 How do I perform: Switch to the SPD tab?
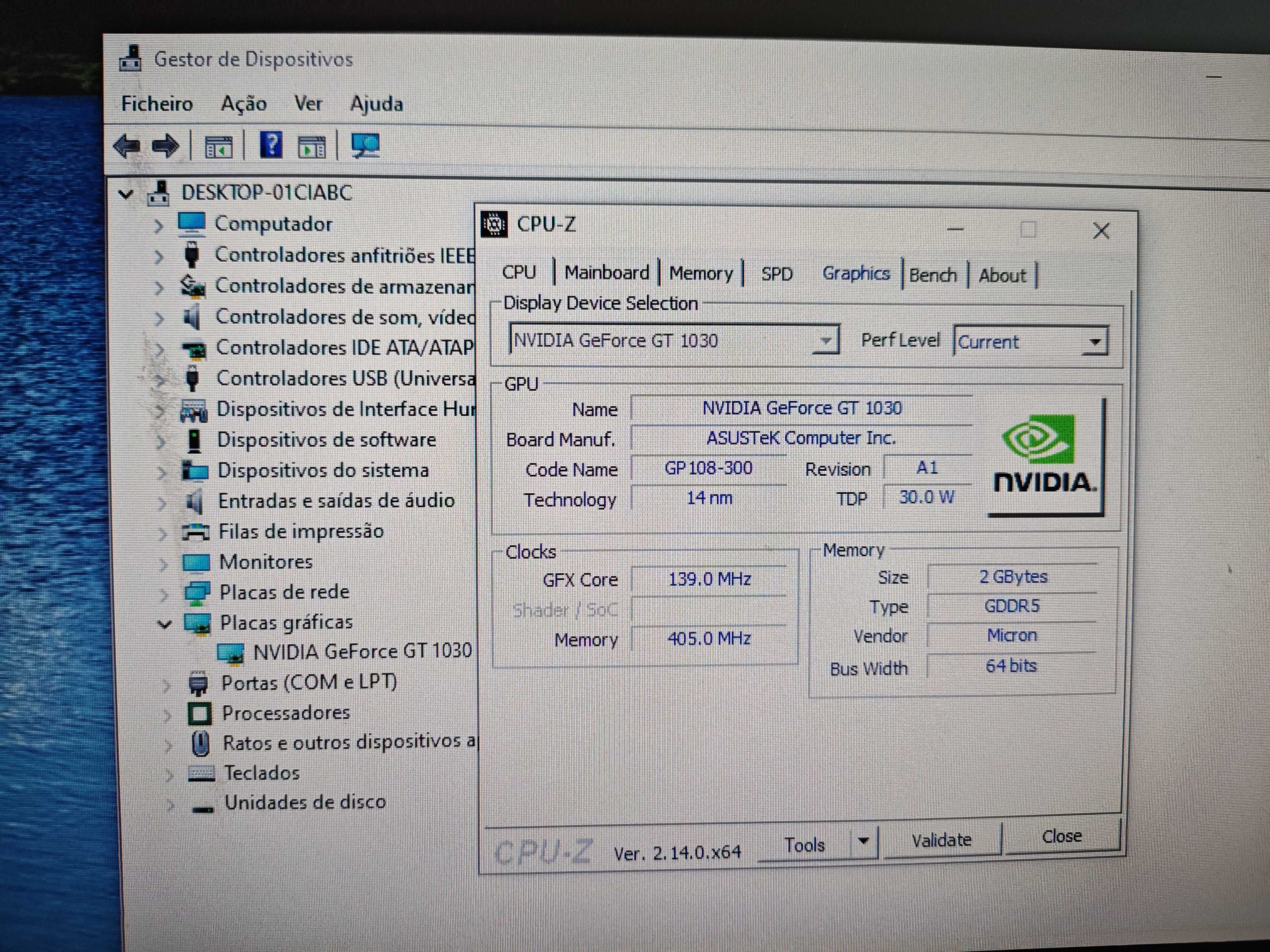pos(777,274)
